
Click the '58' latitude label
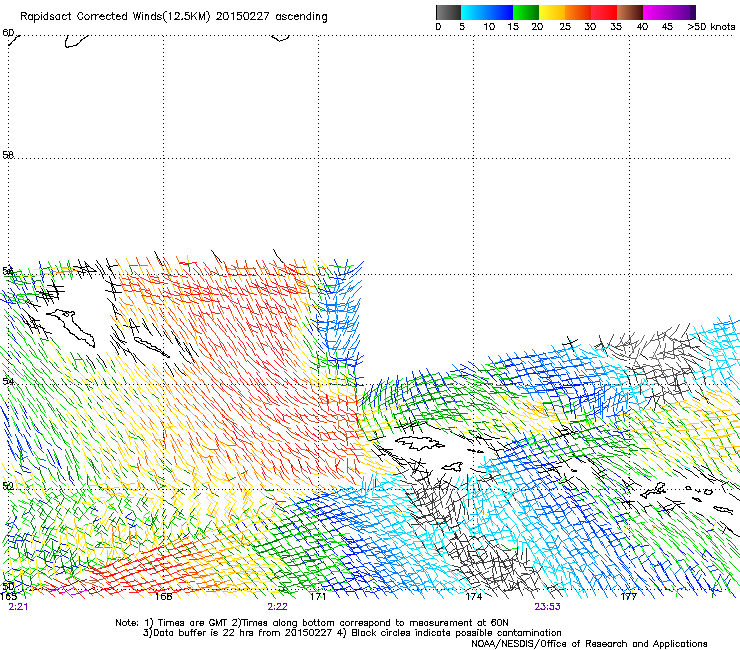8,155
